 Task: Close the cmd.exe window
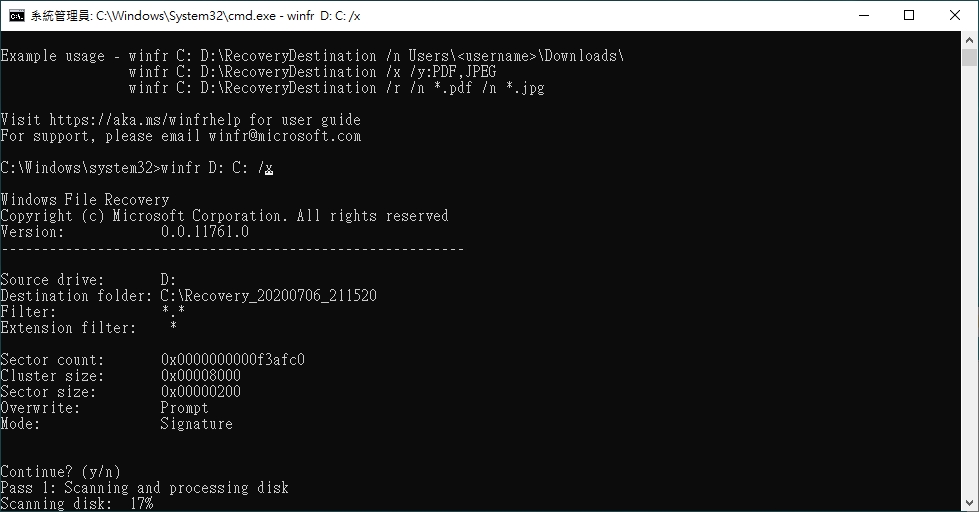pyautogui.click(x=955, y=16)
